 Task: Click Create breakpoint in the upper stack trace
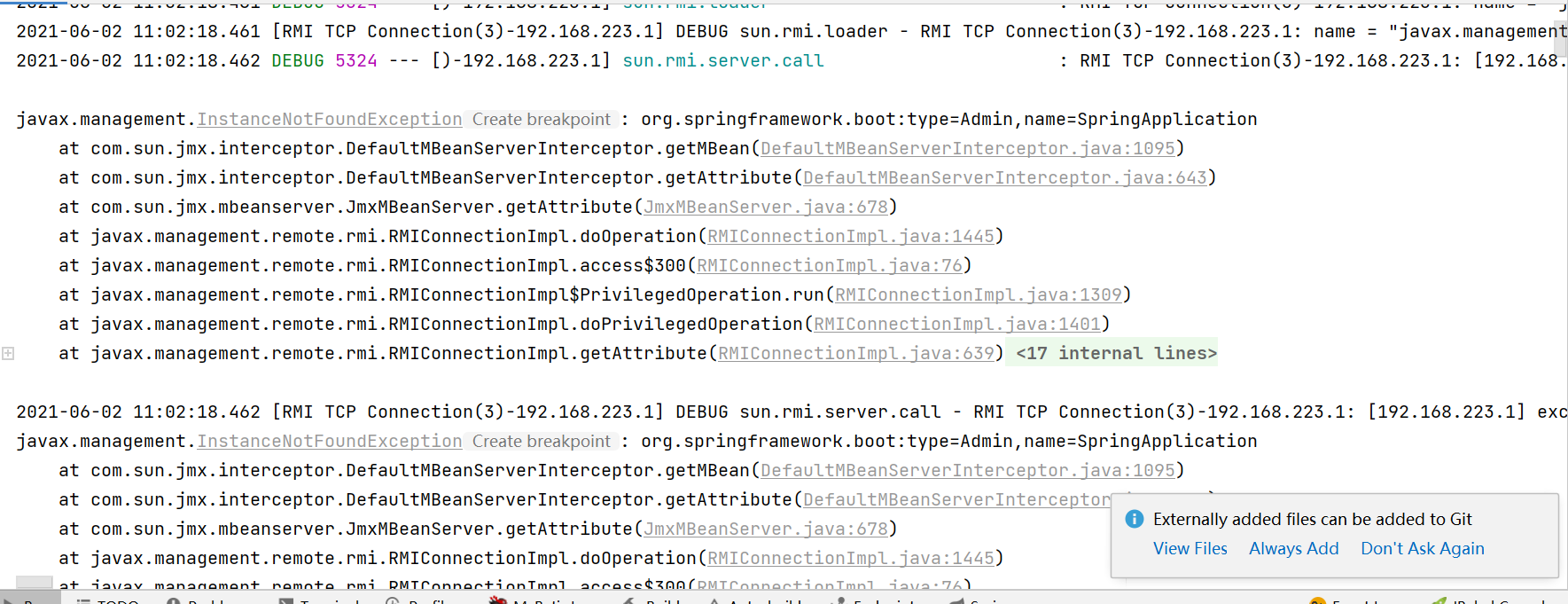tap(541, 119)
